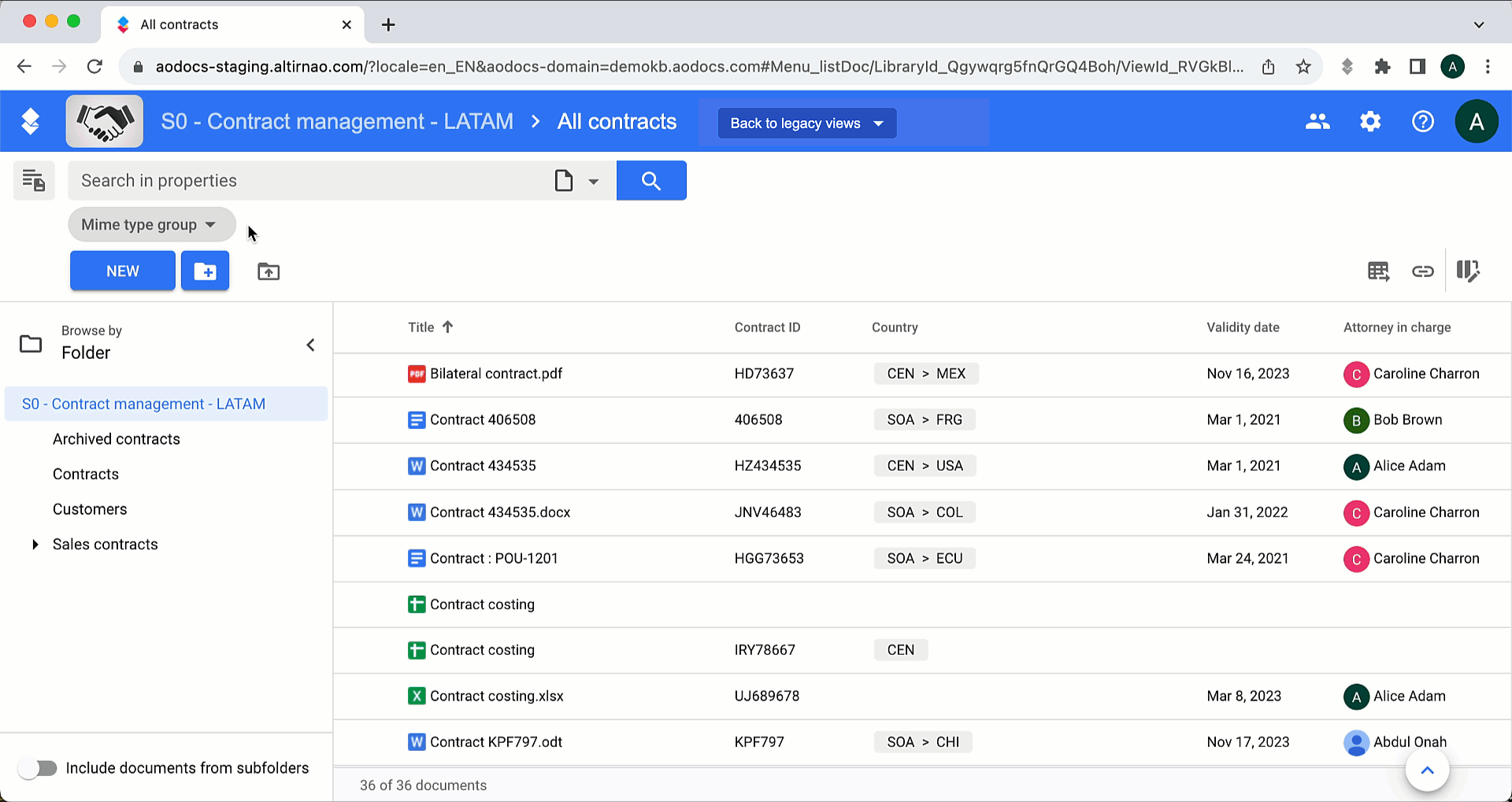Bookmark this page with star icon
Viewport: 1512px width, 802px height.
[1303, 67]
